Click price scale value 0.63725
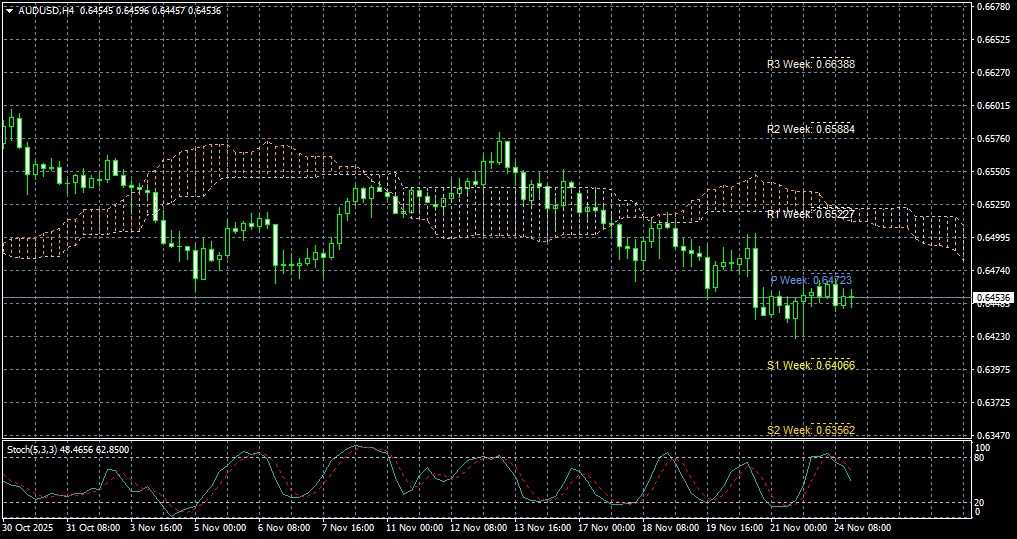Image resolution: width=1017 pixels, height=539 pixels. click(992, 403)
